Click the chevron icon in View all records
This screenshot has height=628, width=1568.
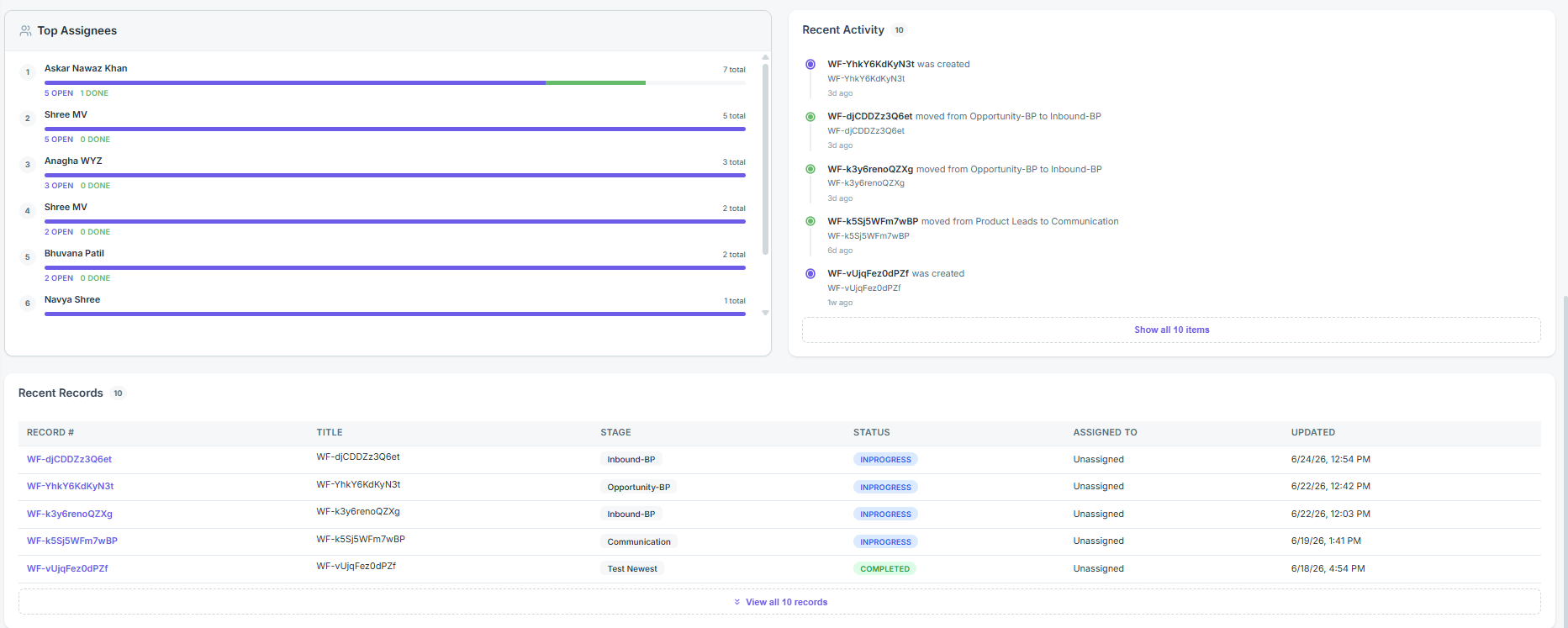[737, 602]
